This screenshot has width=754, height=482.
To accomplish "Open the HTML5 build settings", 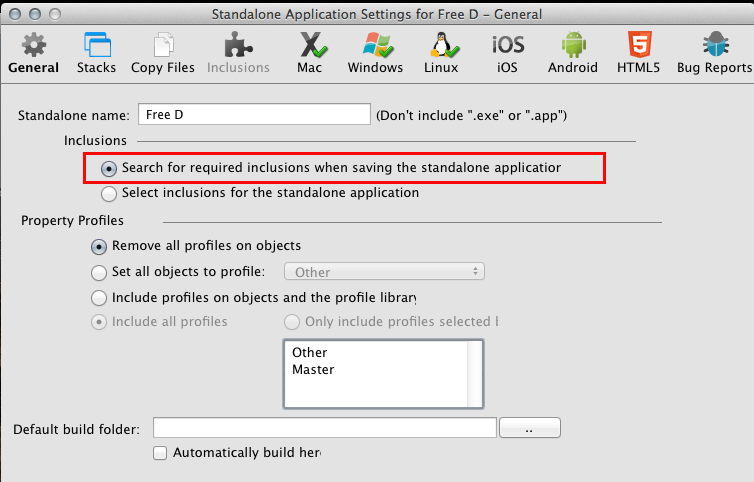I will coord(639,53).
